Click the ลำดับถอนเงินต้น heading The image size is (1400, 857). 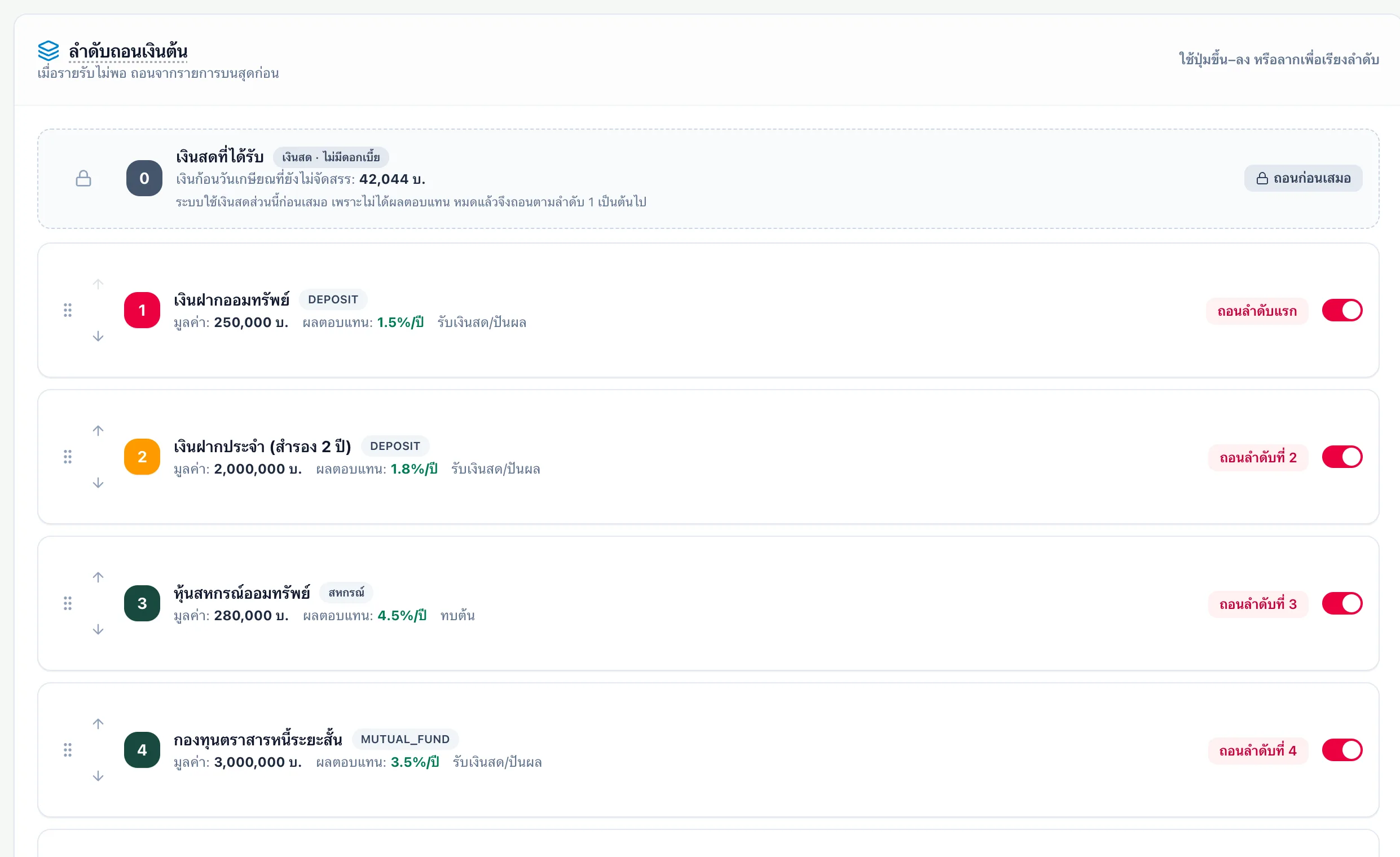coord(129,51)
